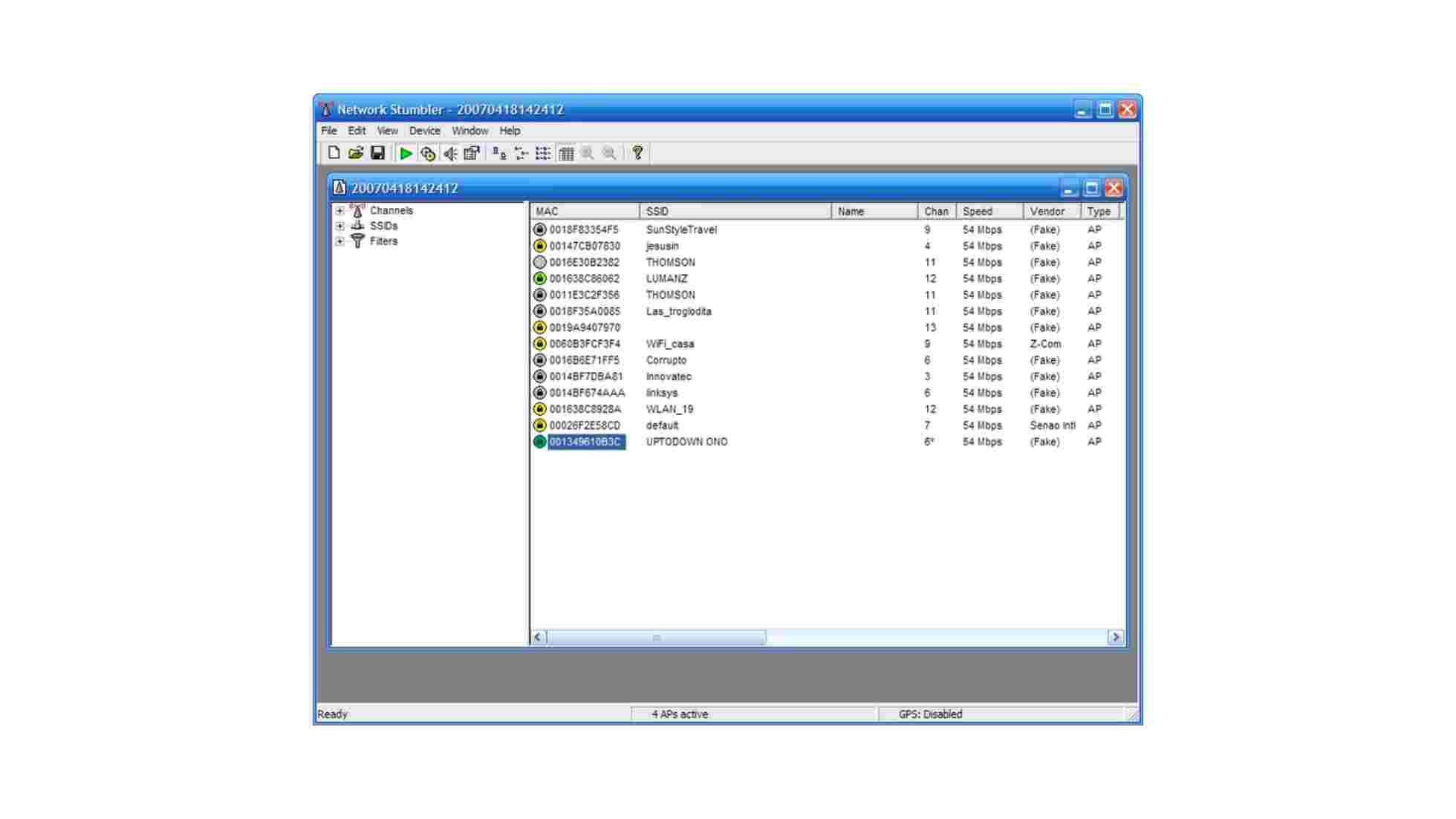The width and height of the screenshot is (1456, 819).
Task: Sort by the Chan column header
Action: point(937,212)
